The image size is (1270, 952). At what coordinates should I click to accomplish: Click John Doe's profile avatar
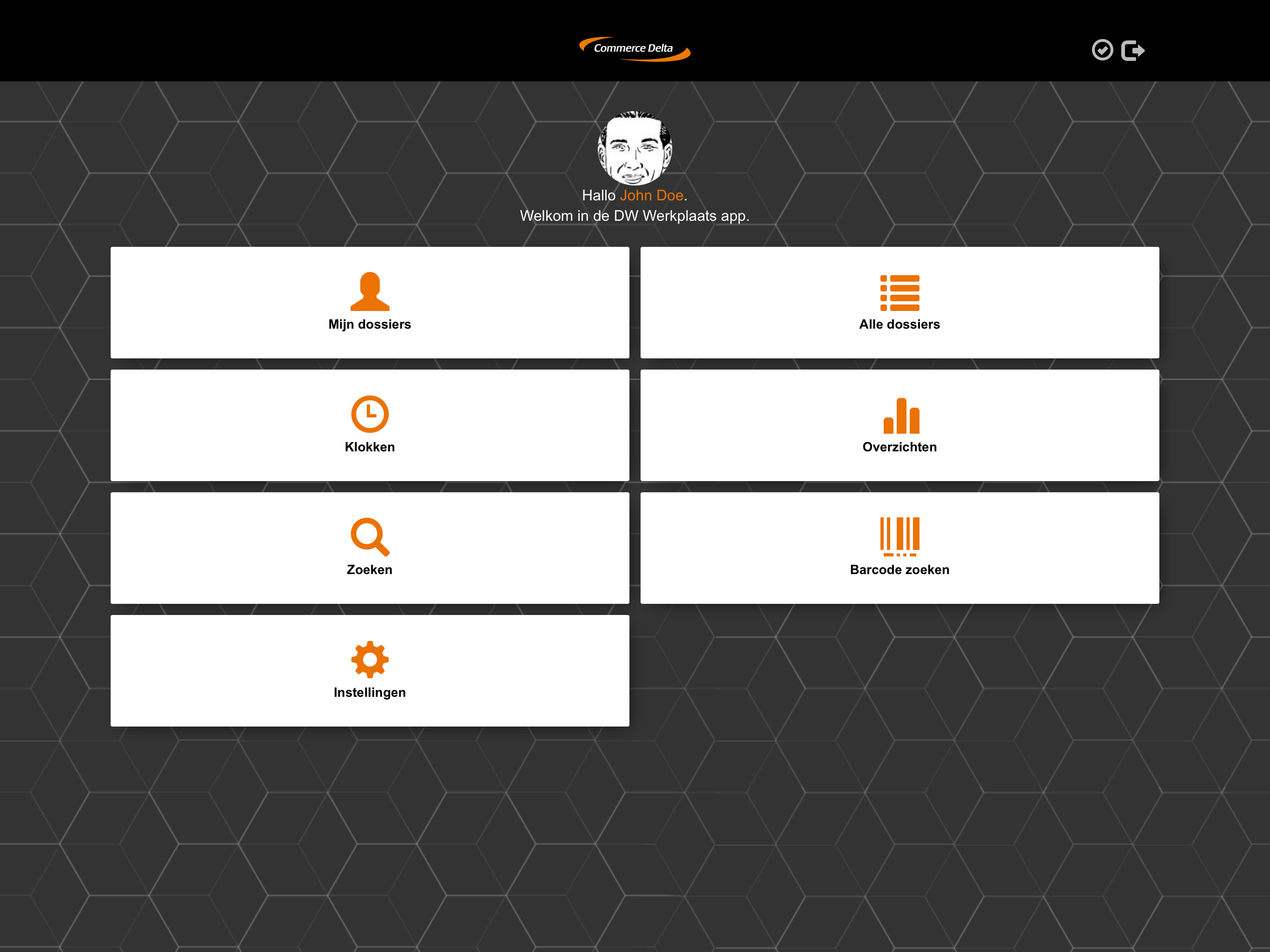[x=635, y=147]
